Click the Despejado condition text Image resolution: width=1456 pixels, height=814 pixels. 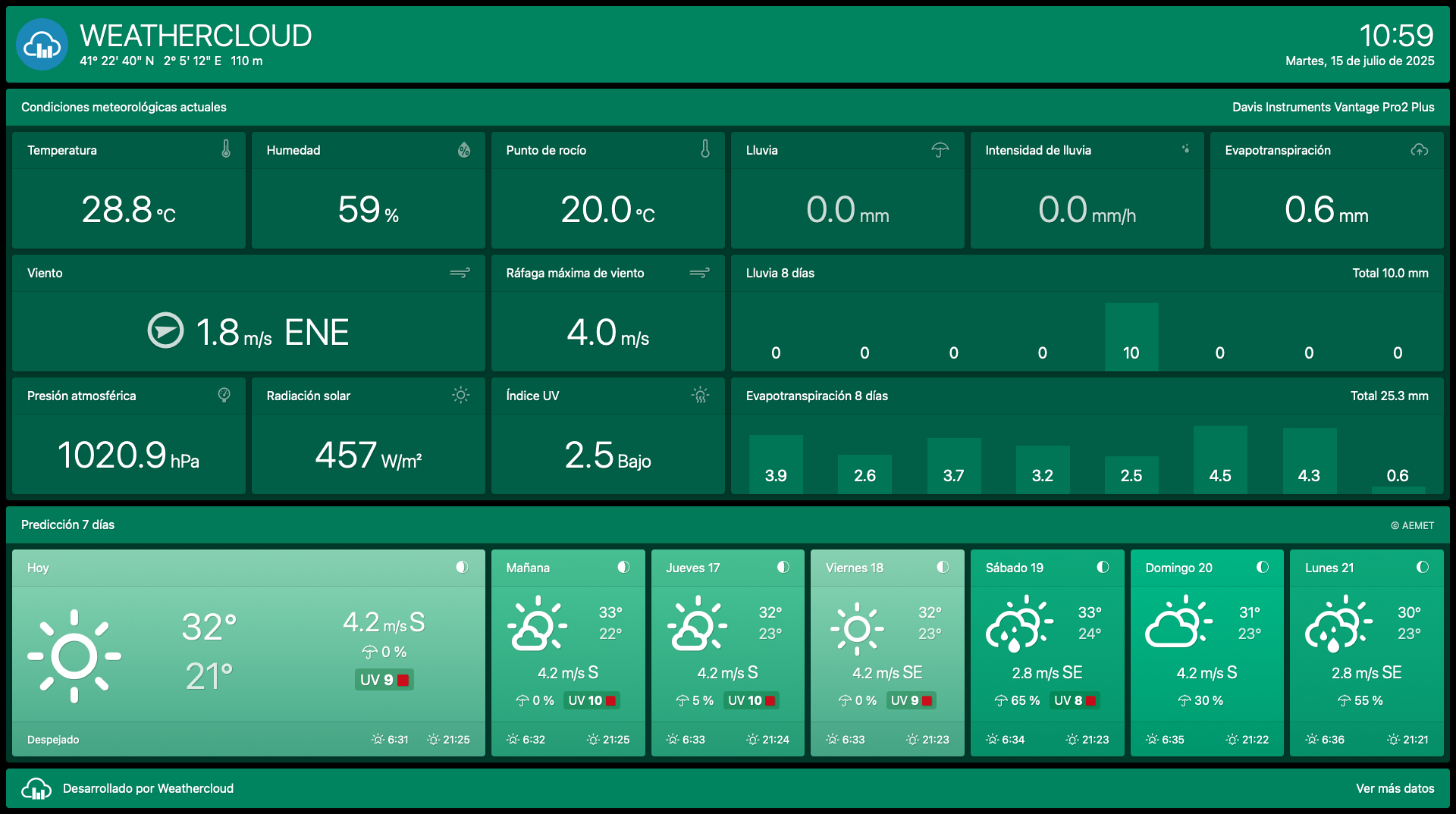coord(53,740)
